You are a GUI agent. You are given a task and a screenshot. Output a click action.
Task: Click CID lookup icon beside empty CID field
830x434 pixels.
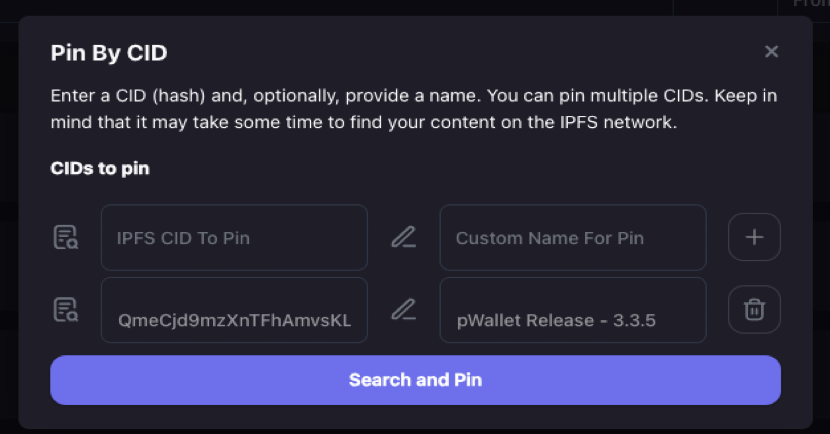[x=66, y=238]
